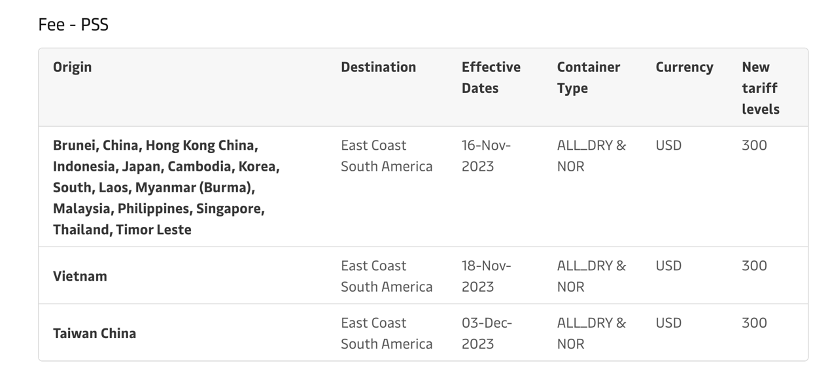The height and width of the screenshot is (380, 830).
Task: Select the Origin column header
Action: coord(72,67)
